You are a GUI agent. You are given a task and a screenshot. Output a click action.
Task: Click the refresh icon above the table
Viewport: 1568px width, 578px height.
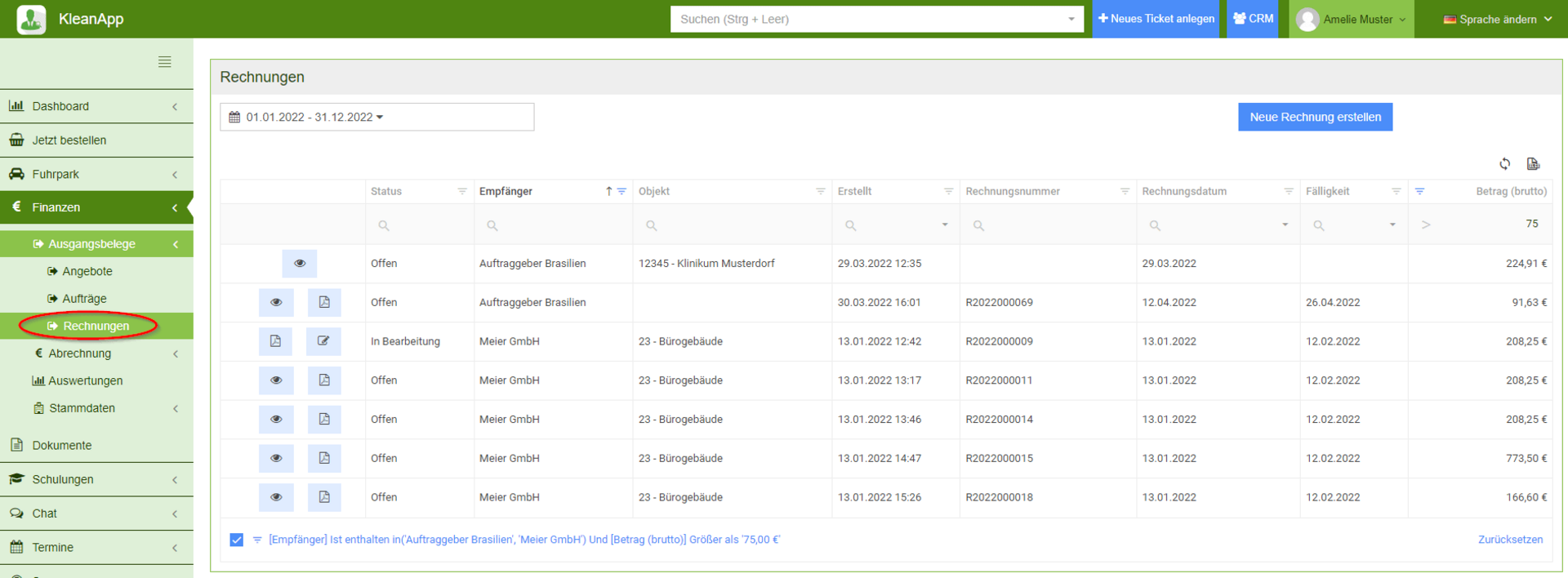point(1504,164)
